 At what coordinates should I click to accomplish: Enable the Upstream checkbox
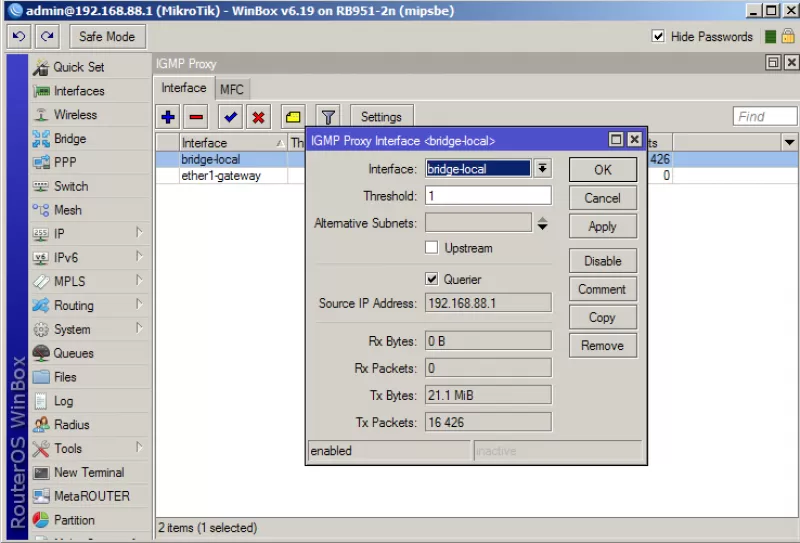point(432,248)
